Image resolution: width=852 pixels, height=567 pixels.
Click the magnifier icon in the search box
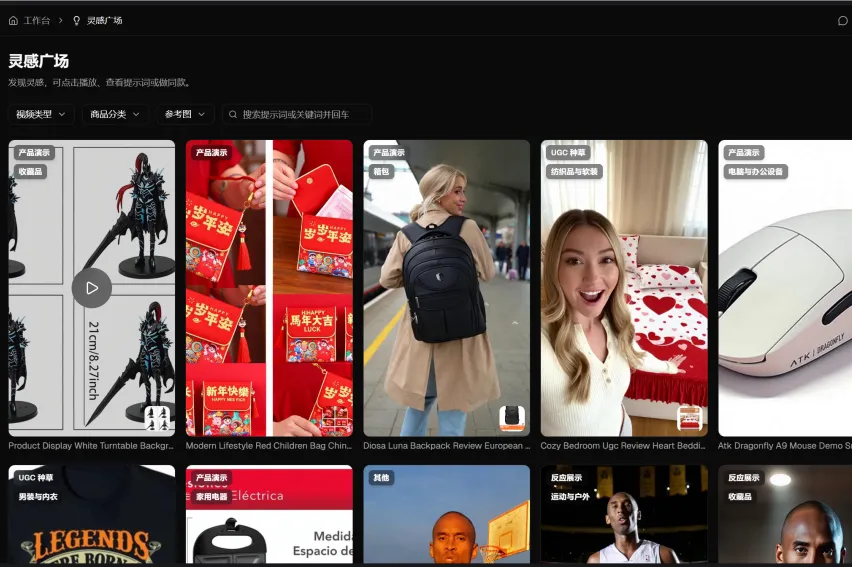pos(233,114)
